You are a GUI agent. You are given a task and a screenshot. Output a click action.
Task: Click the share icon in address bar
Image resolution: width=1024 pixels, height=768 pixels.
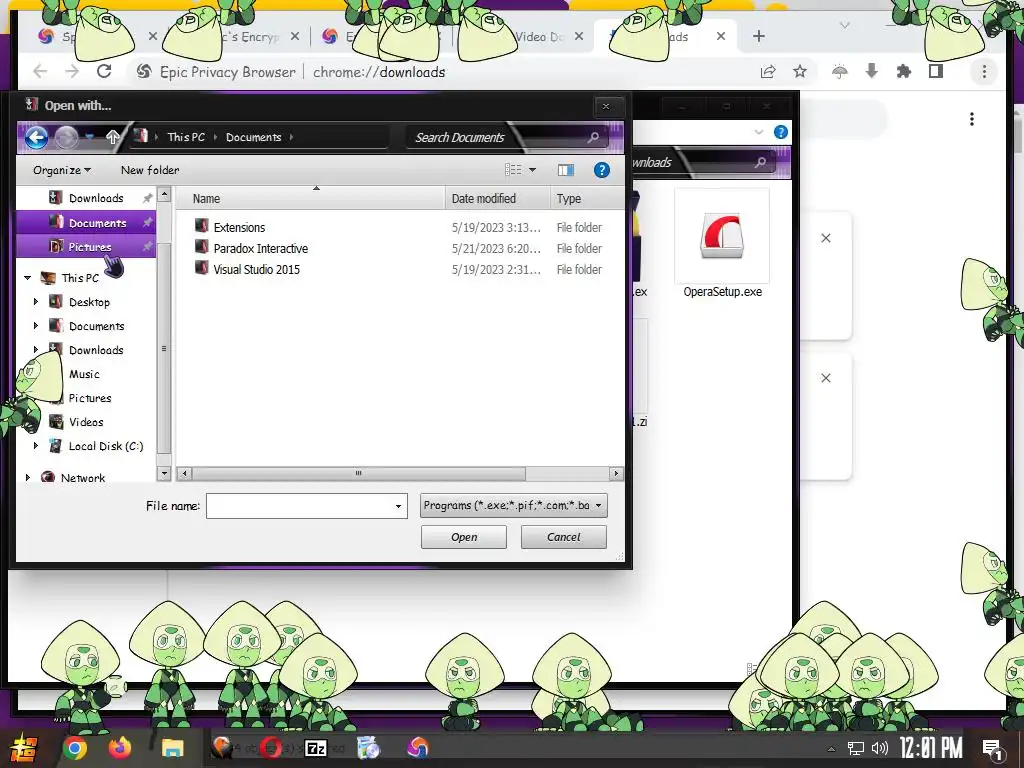[768, 71]
